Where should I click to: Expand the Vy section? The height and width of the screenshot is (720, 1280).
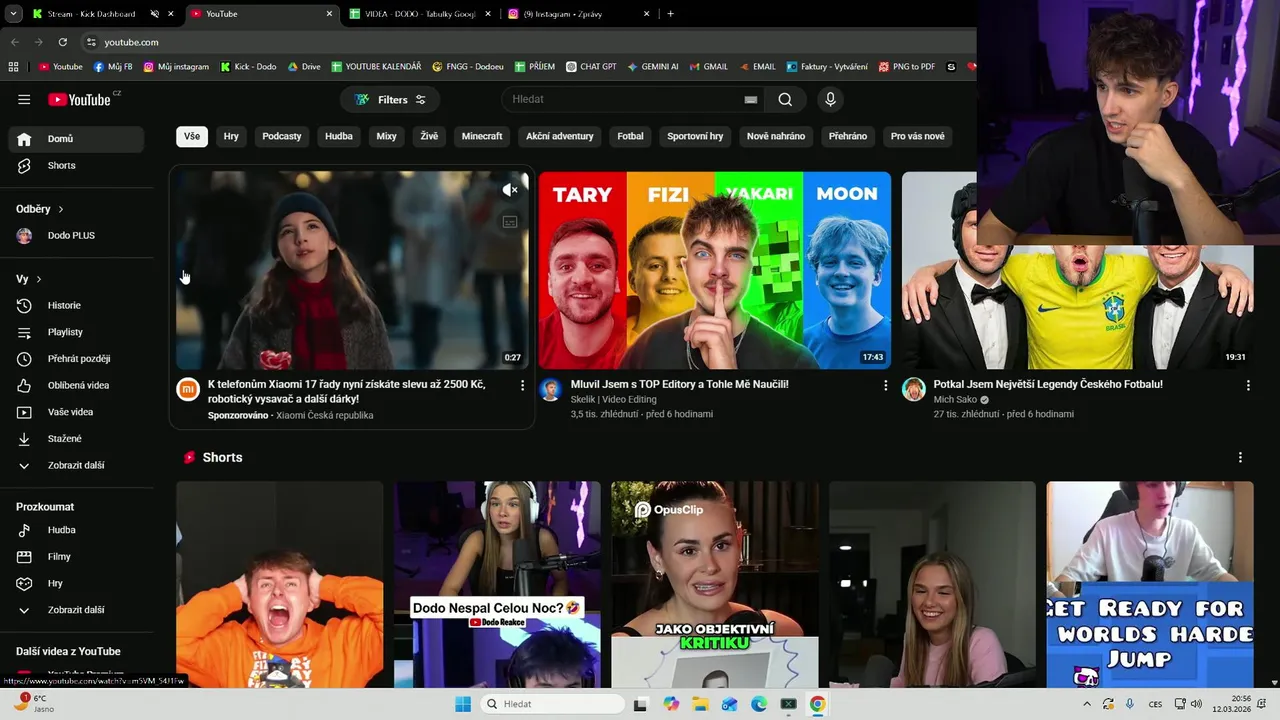29,279
